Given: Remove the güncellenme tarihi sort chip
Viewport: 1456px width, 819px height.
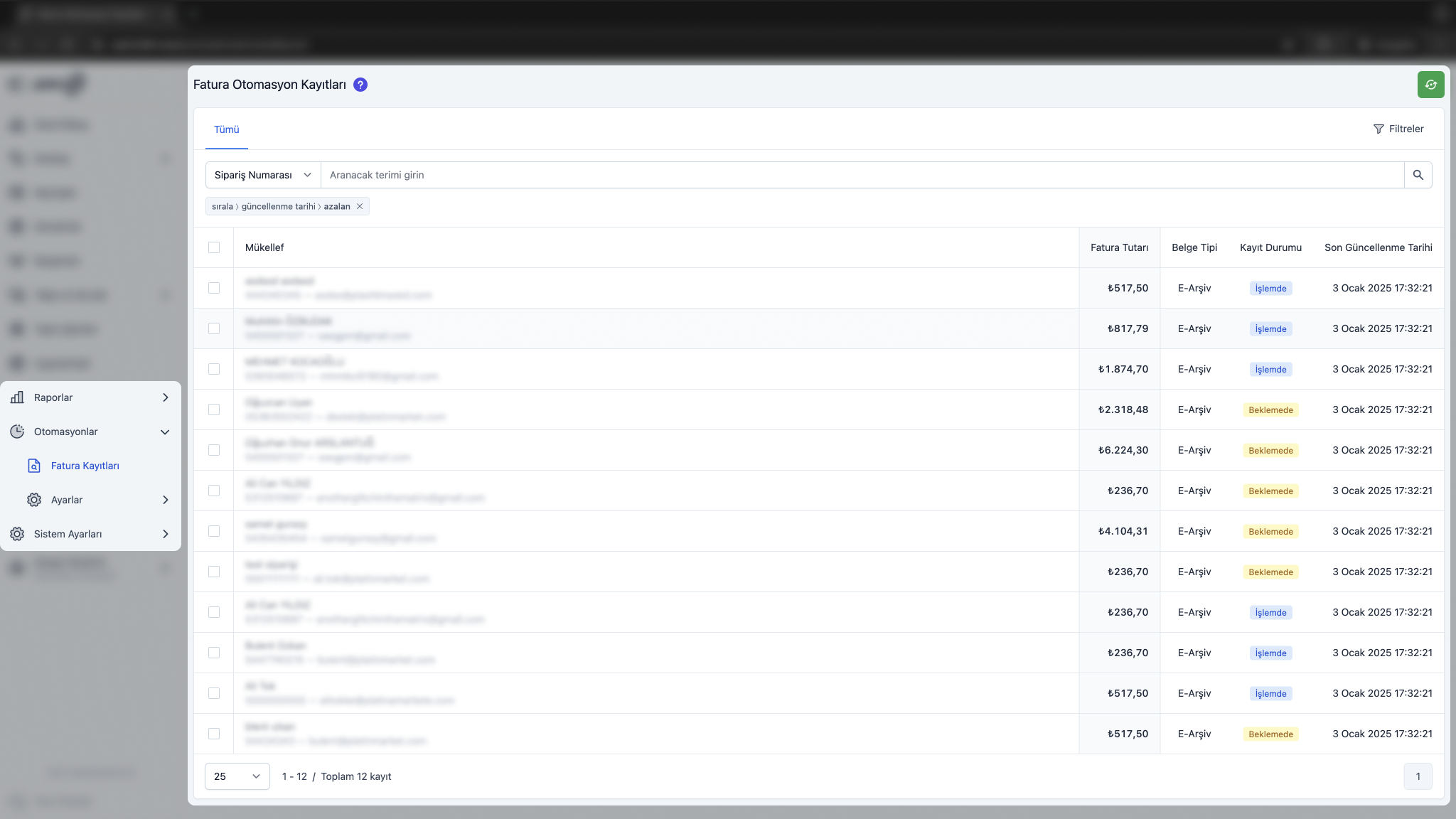Looking at the screenshot, I should [360, 206].
